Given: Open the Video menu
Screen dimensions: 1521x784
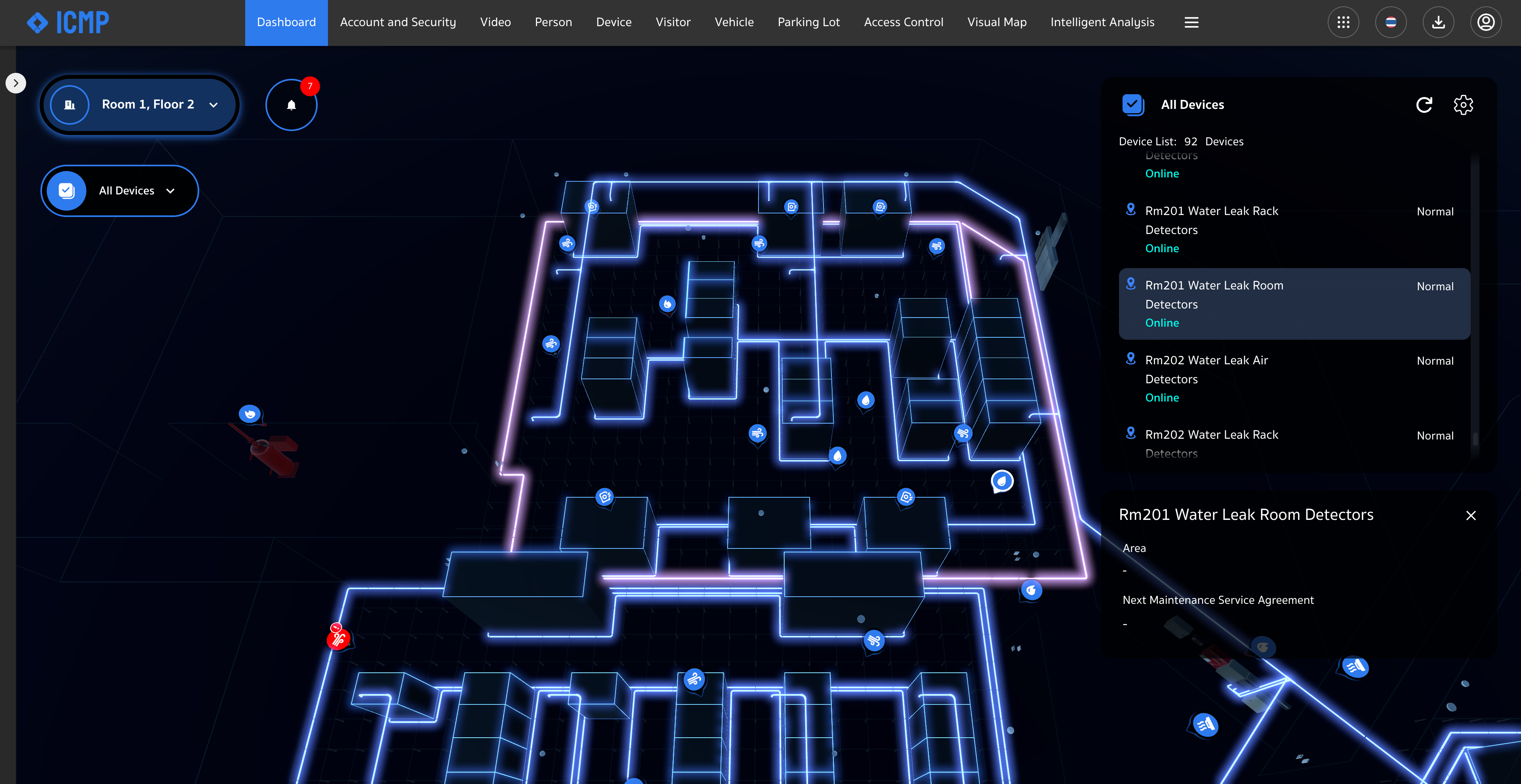Looking at the screenshot, I should (x=496, y=23).
